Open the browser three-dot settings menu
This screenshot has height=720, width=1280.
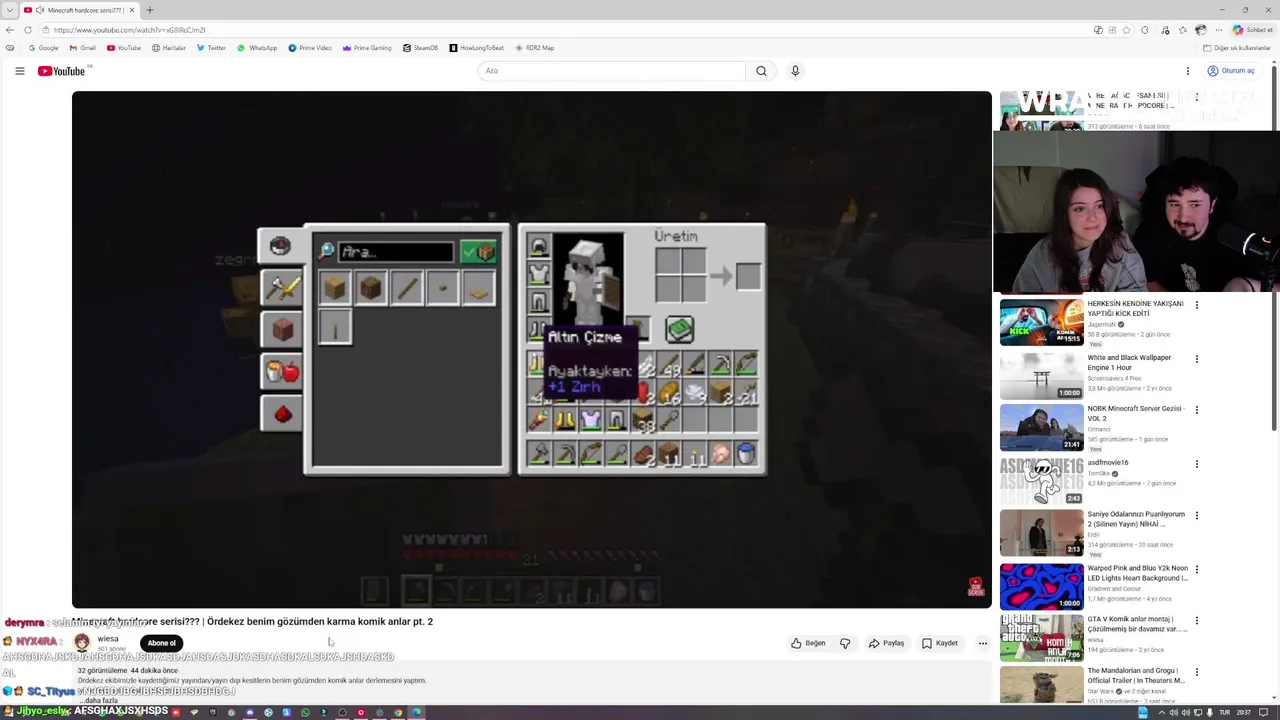[x=1218, y=30]
